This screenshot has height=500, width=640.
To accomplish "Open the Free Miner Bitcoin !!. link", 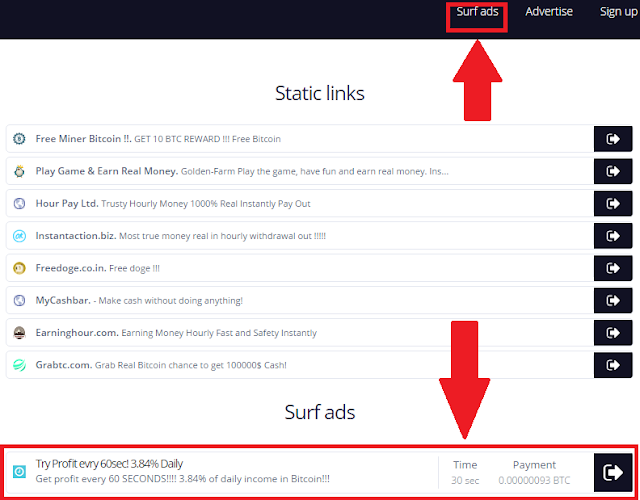I will click(83, 139).
